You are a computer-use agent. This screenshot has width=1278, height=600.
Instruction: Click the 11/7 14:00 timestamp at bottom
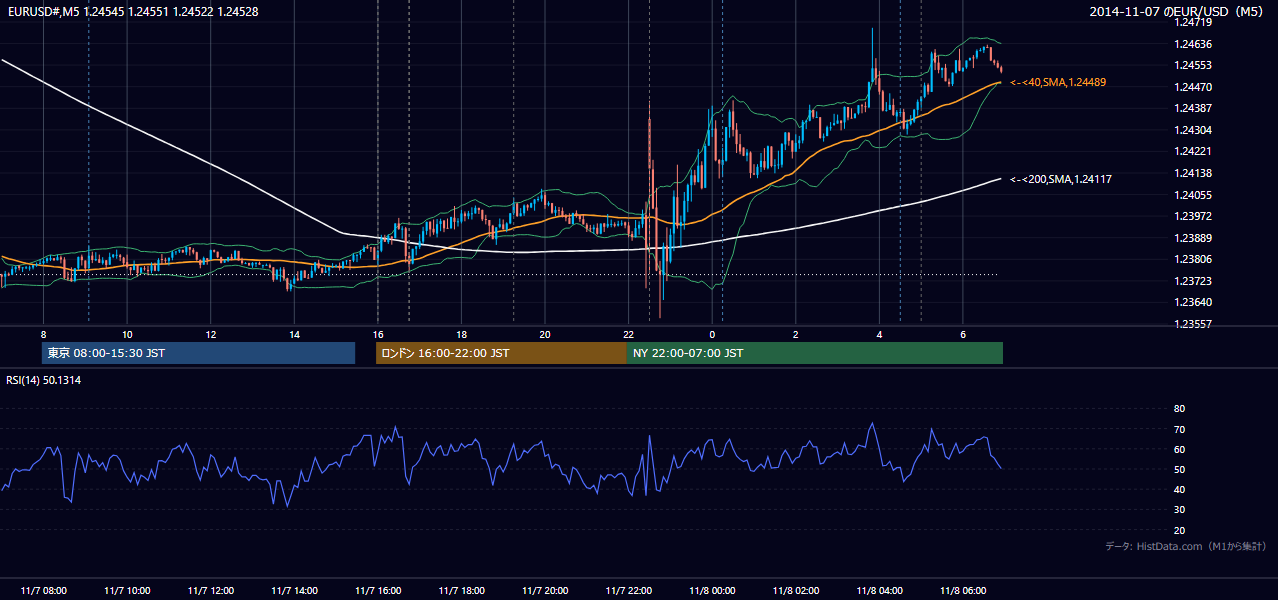coord(294,591)
